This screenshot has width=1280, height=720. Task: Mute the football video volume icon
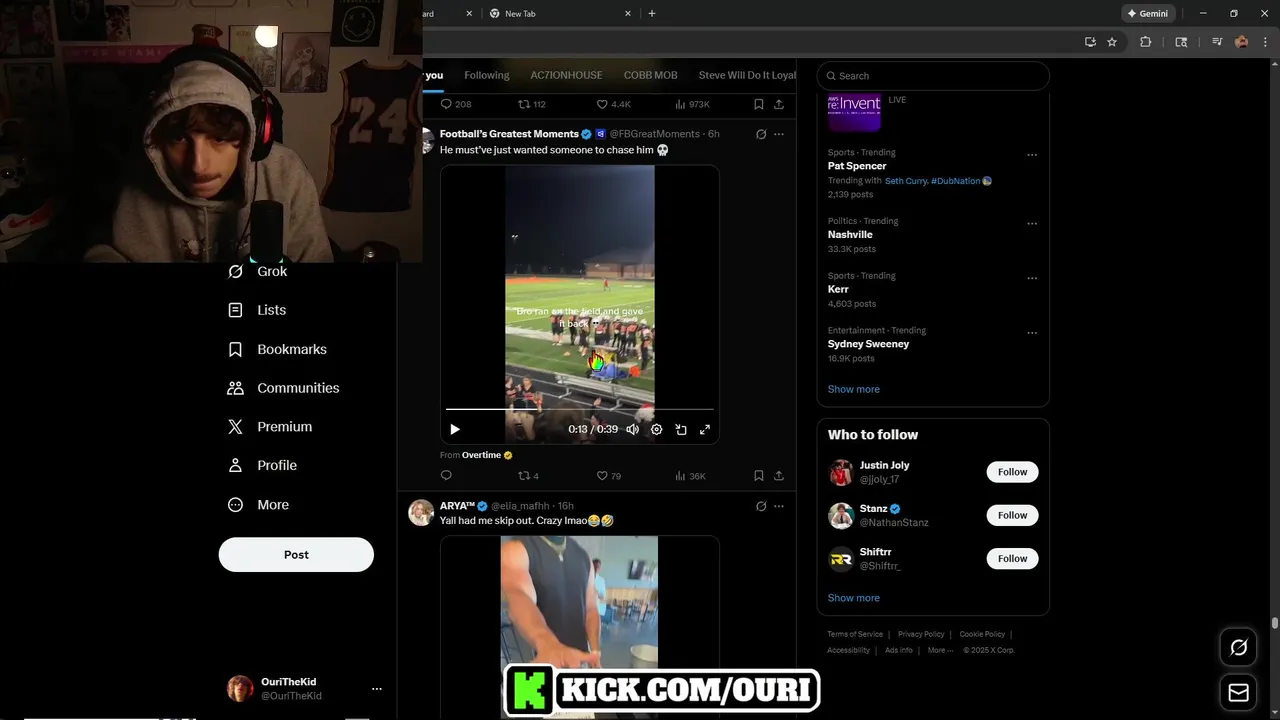(x=632, y=429)
